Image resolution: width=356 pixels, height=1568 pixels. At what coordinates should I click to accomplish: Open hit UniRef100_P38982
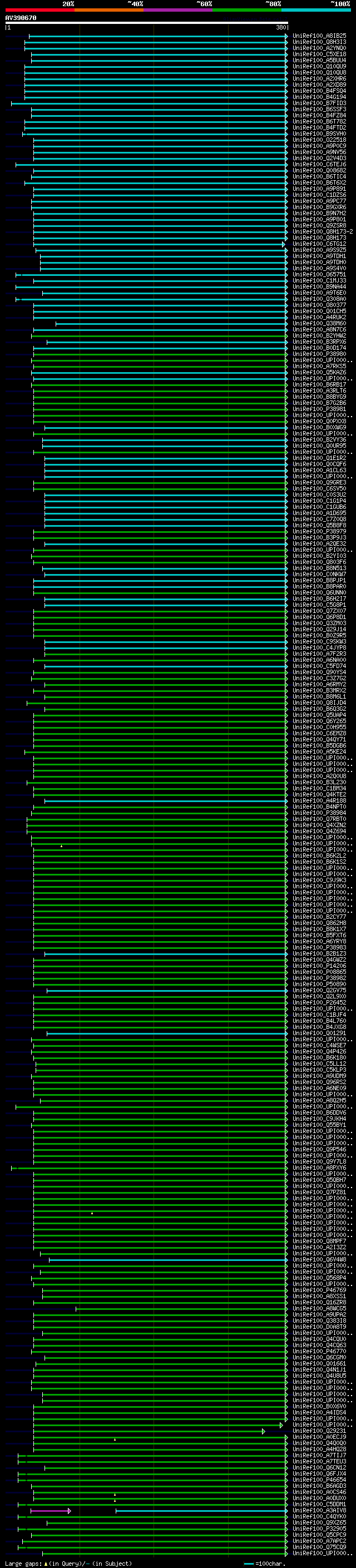click(319, 977)
